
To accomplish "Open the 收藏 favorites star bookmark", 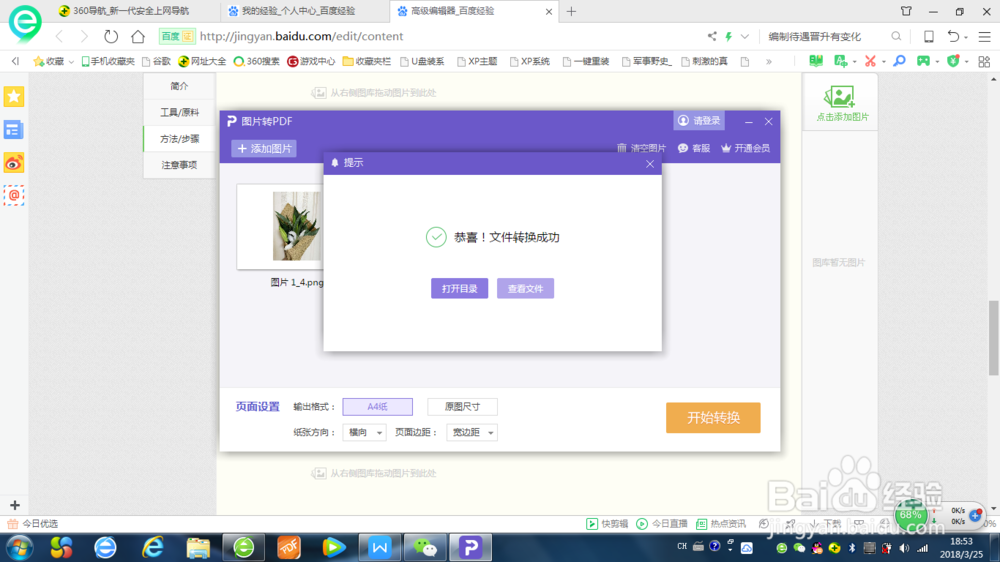I will coord(48,61).
